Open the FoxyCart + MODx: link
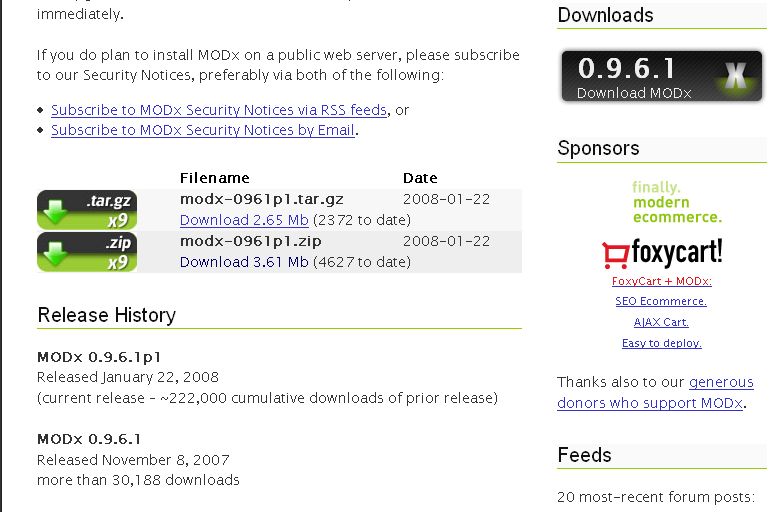The height and width of the screenshot is (512, 777). tap(662, 281)
